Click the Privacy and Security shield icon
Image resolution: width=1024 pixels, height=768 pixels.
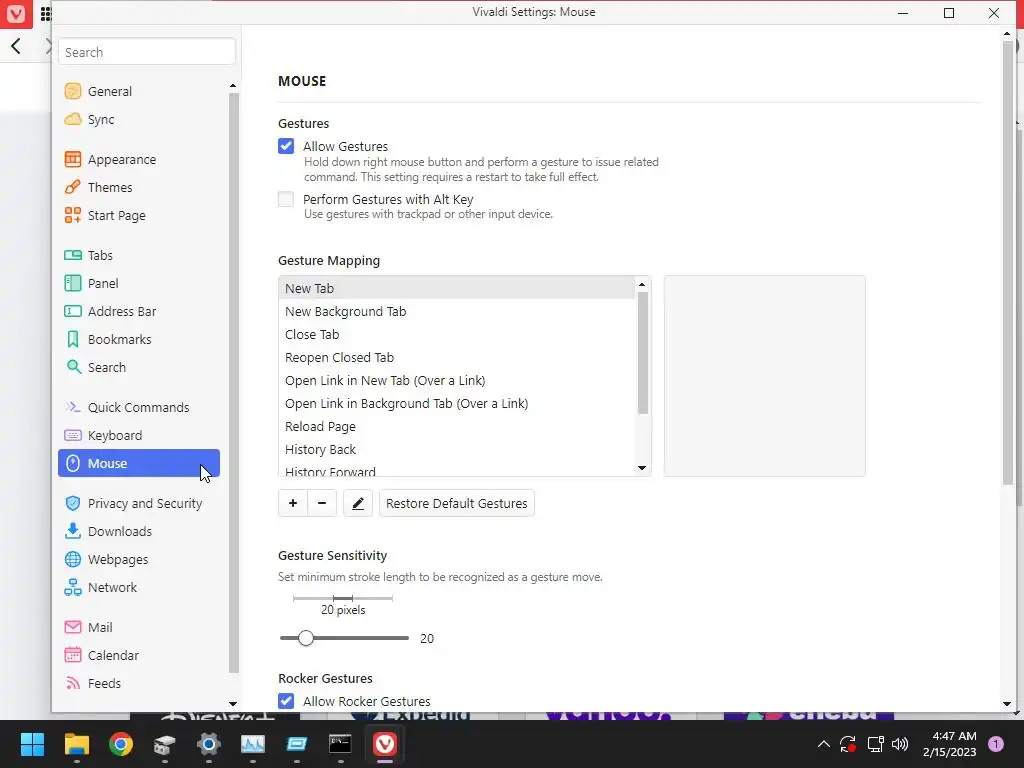click(72, 504)
